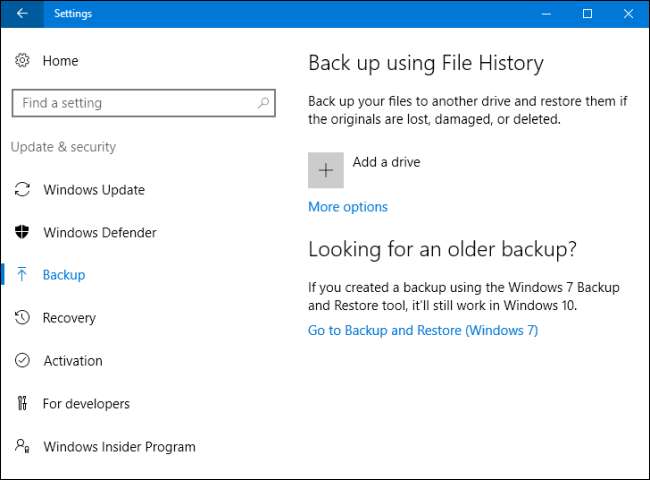Click the Windows Defender shield icon
Image resolution: width=650 pixels, height=480 pixels.
pyautogui.click(x=22, y=233)
